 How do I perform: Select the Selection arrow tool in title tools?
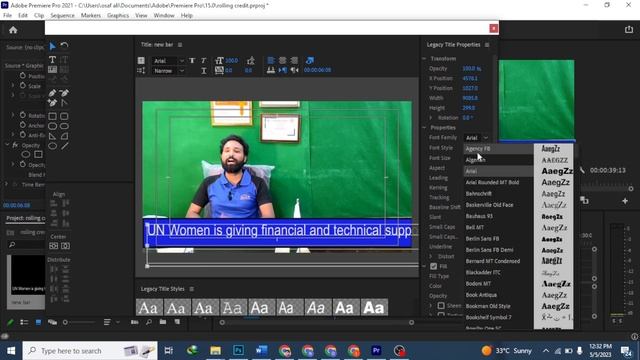(x=52, y=46)
